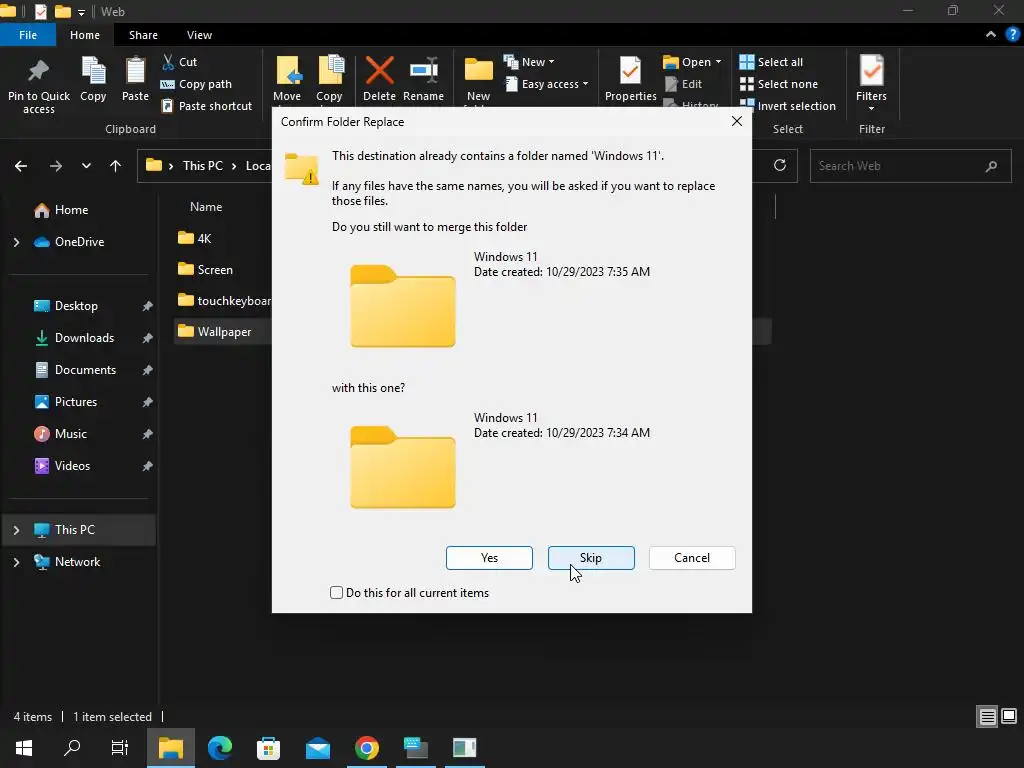This screenshot has width=1024, height=768.
Task: Open the File Explorer help icon
Action: tap(1012, 35)
